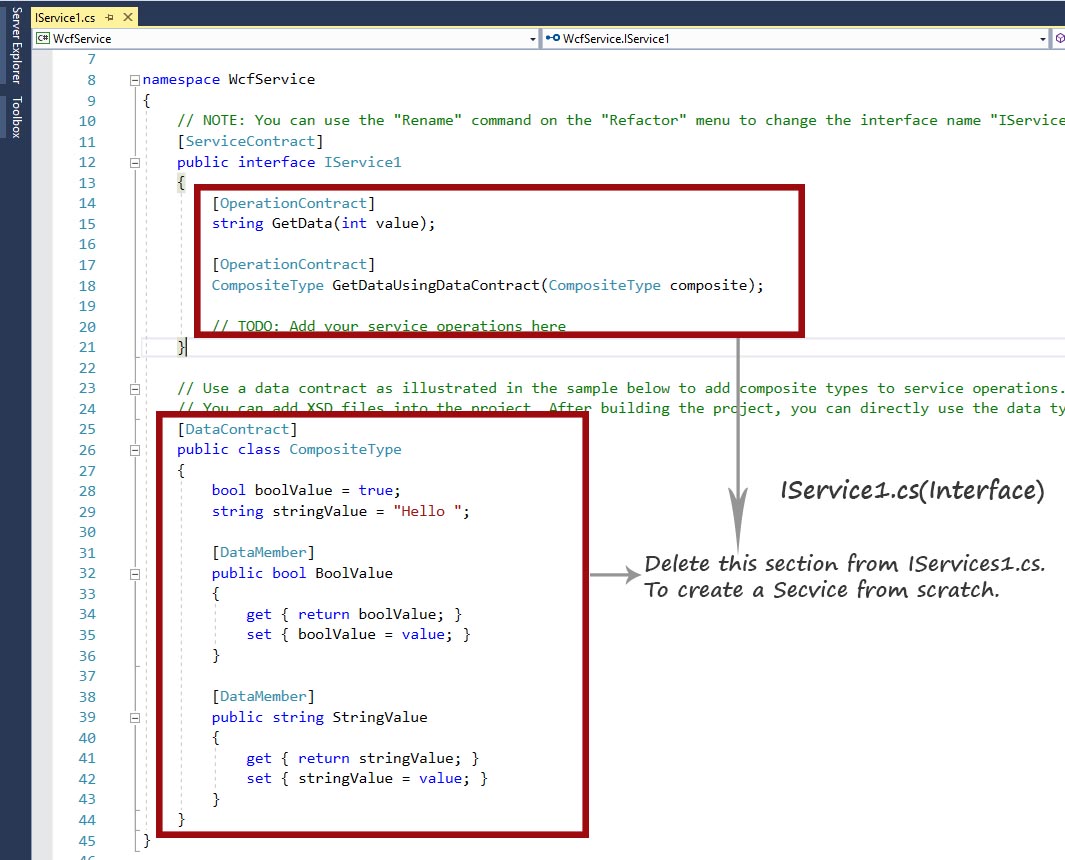
Task: Click the interface icon beside WcfService.IService1
Action: point(553,38)
